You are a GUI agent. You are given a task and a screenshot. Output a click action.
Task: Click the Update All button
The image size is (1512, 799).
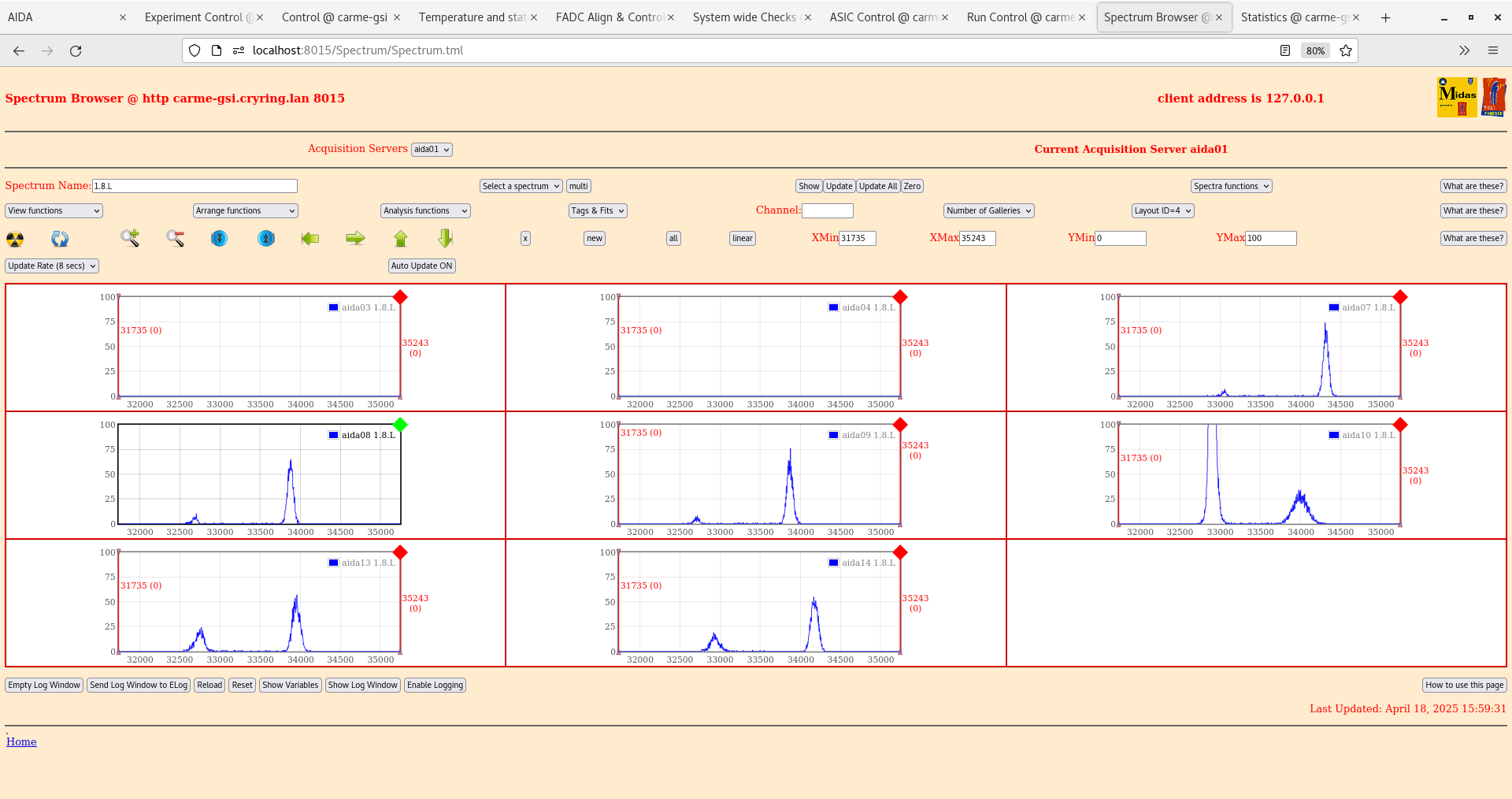point(877,187)
